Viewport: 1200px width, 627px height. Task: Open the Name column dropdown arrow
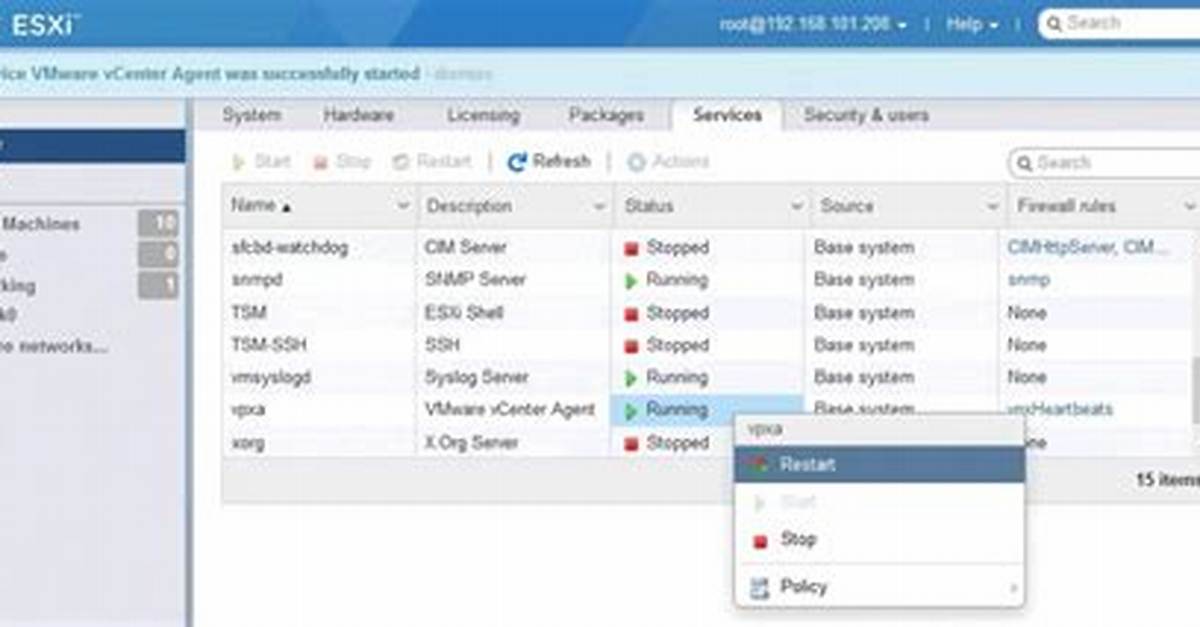pos(404,206)
